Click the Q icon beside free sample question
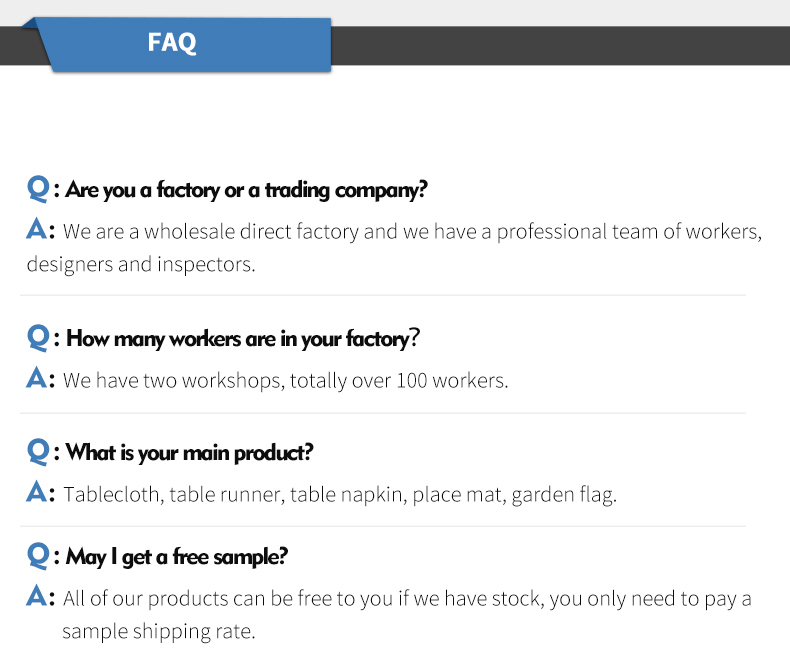The image size is (790, 656). tap(38, 556)
